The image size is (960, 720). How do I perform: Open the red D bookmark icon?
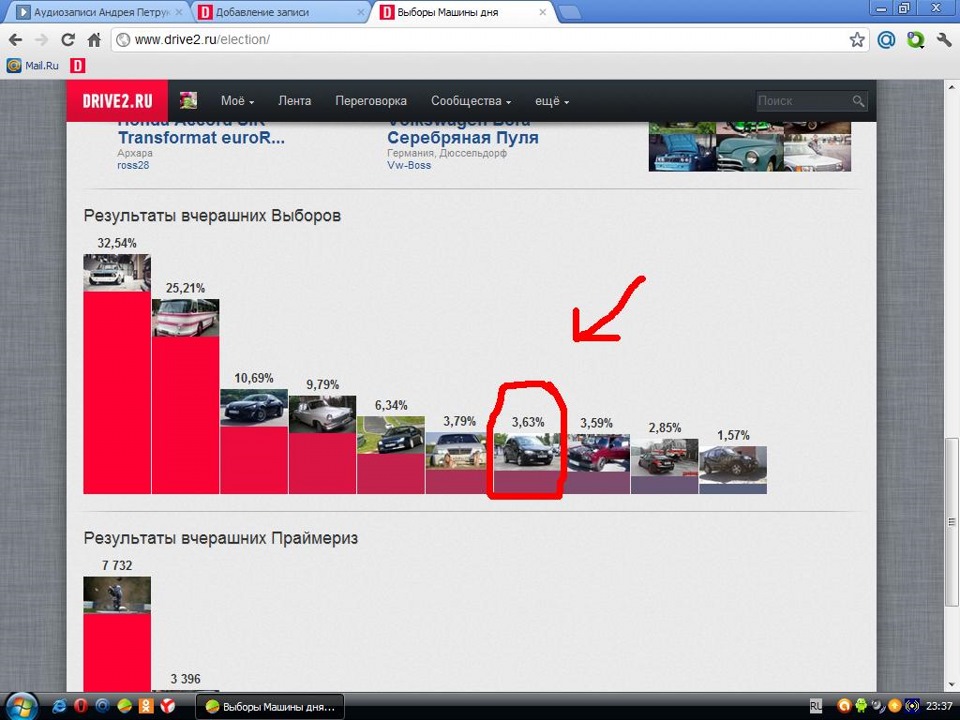point(77,65)
